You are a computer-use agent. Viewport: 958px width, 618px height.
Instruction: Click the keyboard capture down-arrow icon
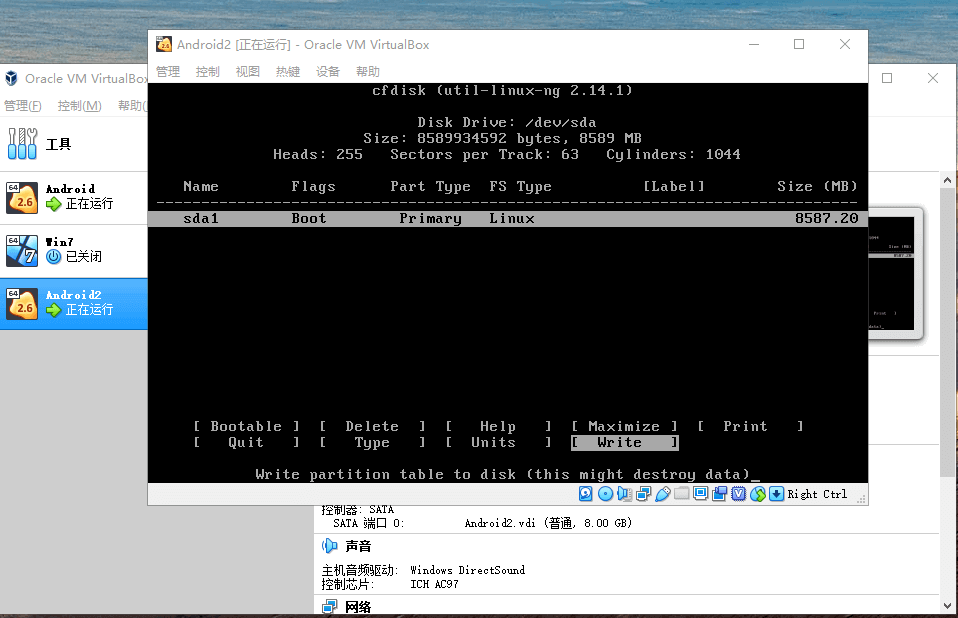coord(776,494)
